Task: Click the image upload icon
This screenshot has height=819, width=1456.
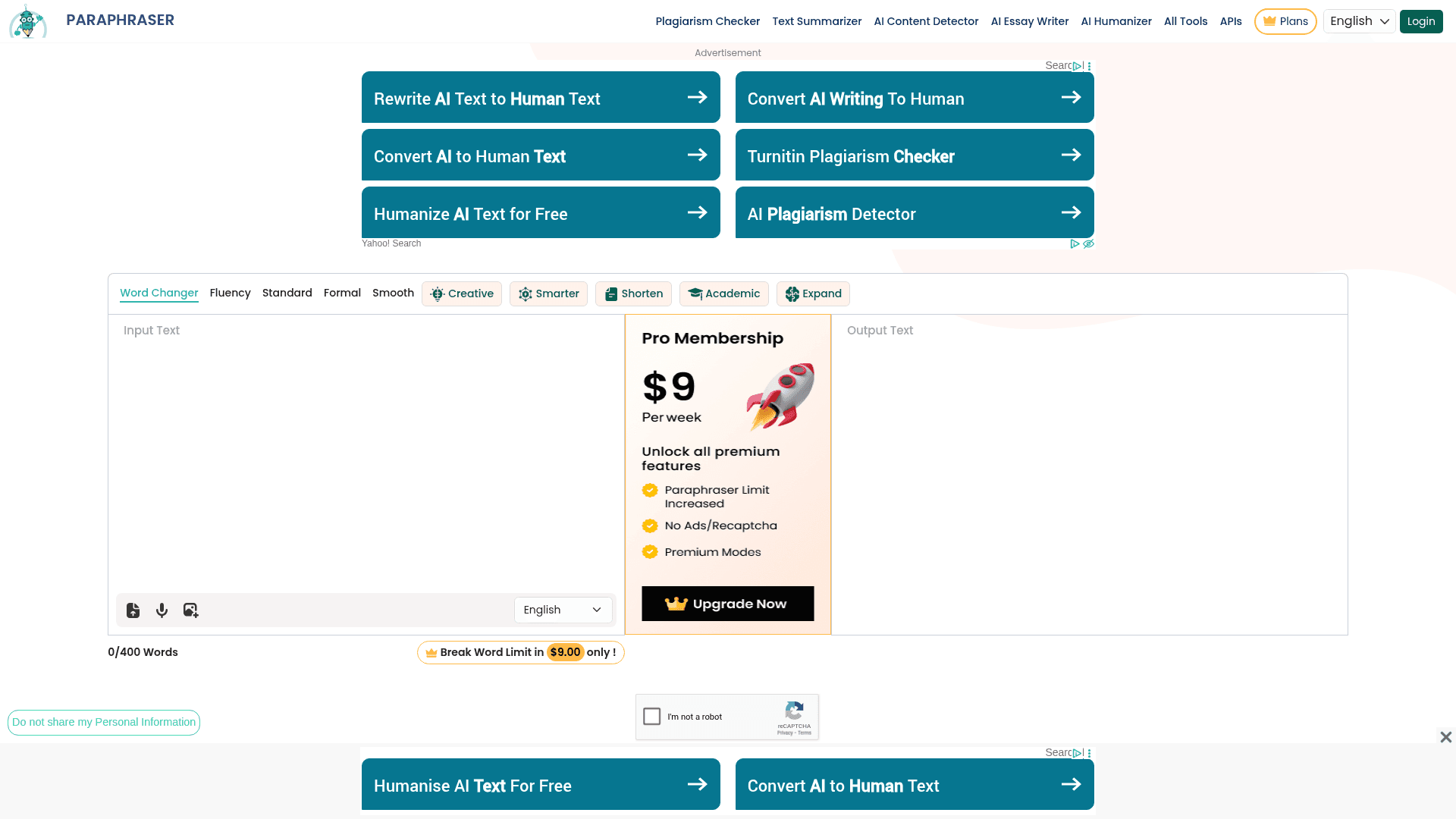Action: [190, 610]
